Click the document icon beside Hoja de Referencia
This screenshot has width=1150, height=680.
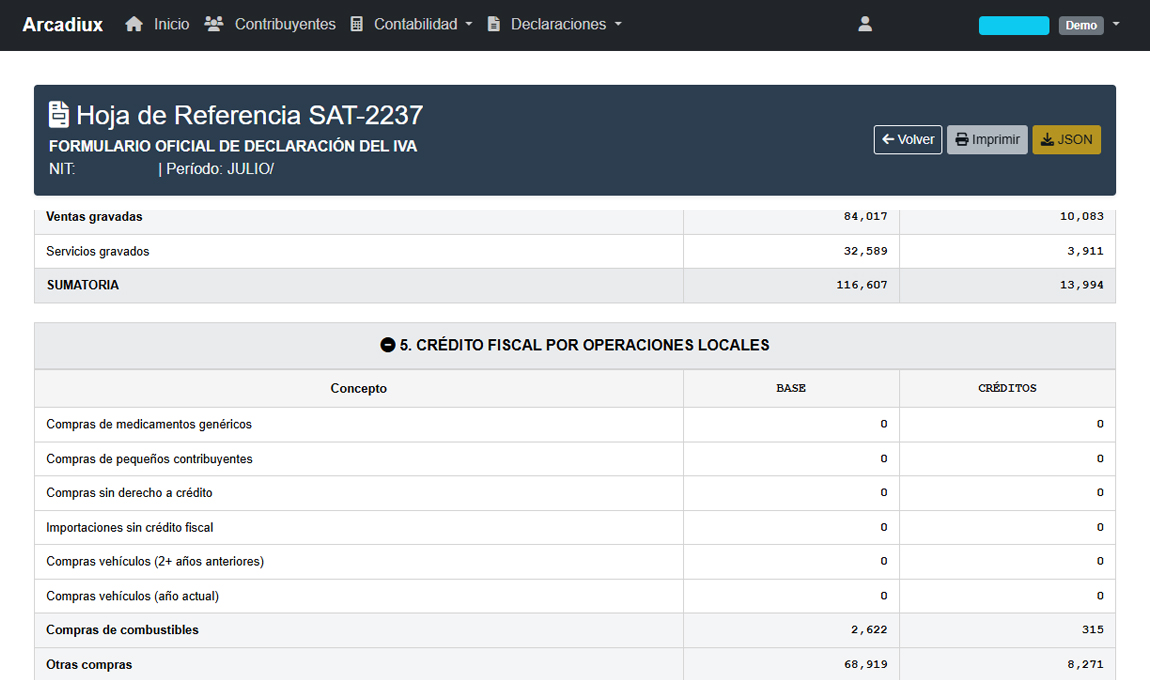(x=57, y=114)
